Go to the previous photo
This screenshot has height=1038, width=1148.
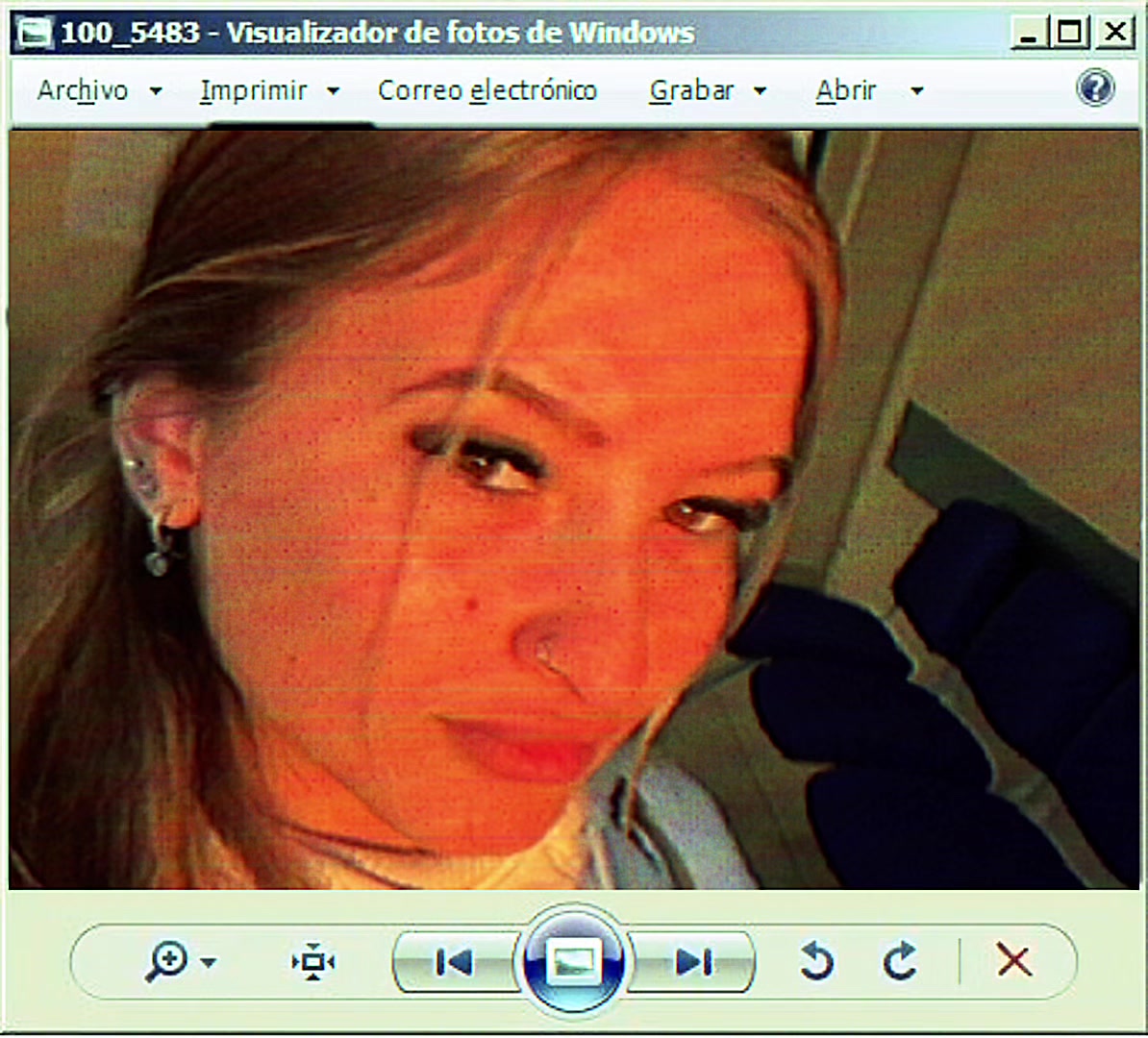[455, 962]
